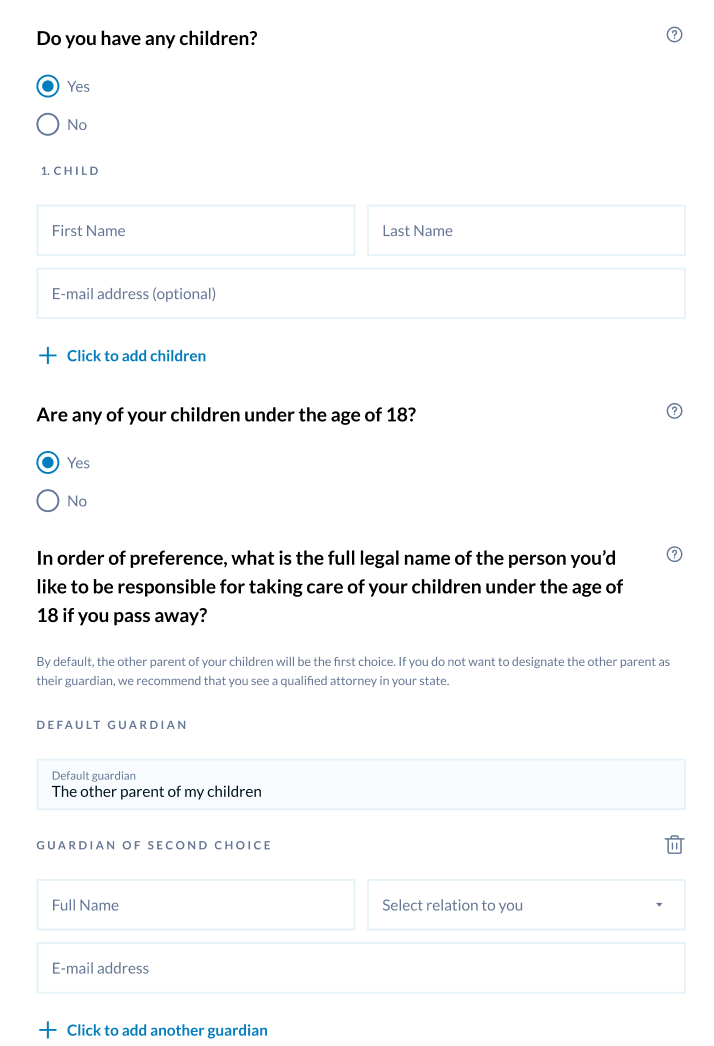Choose Yes for children under 18
This screenshot has width=714, height=1046.
(x=48, y=463)
